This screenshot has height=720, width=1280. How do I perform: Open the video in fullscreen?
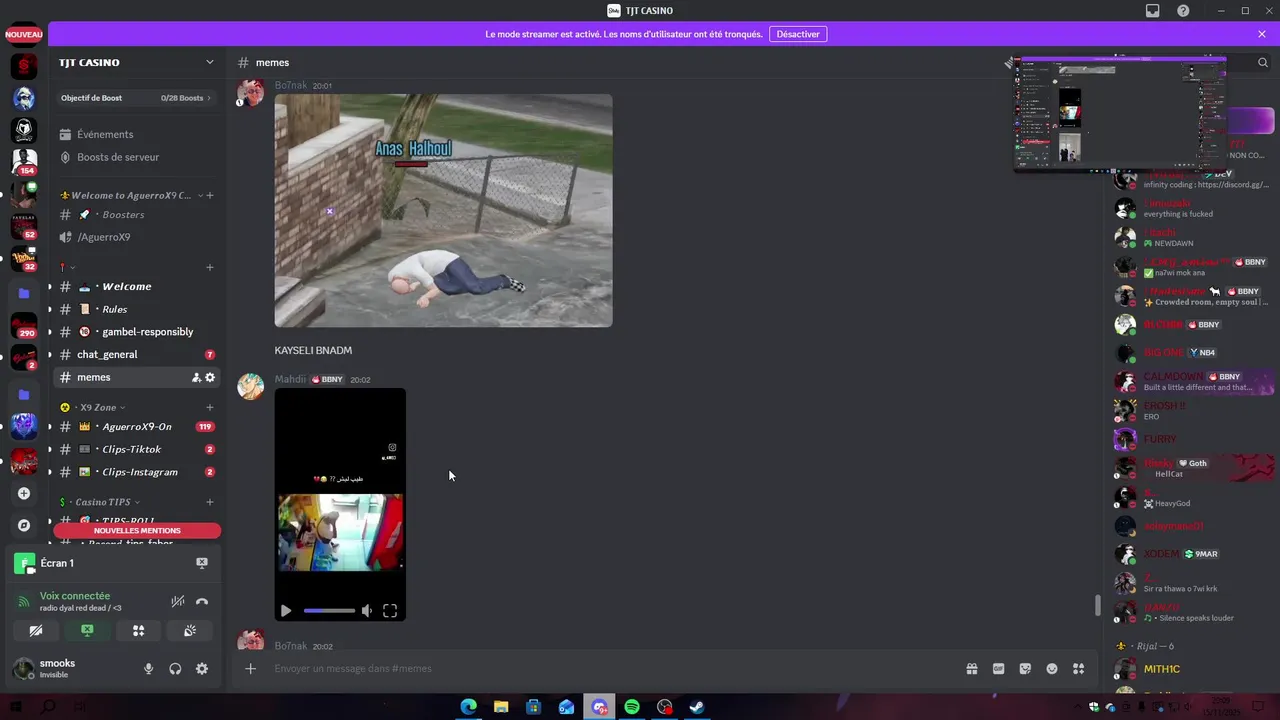(390, 611)
